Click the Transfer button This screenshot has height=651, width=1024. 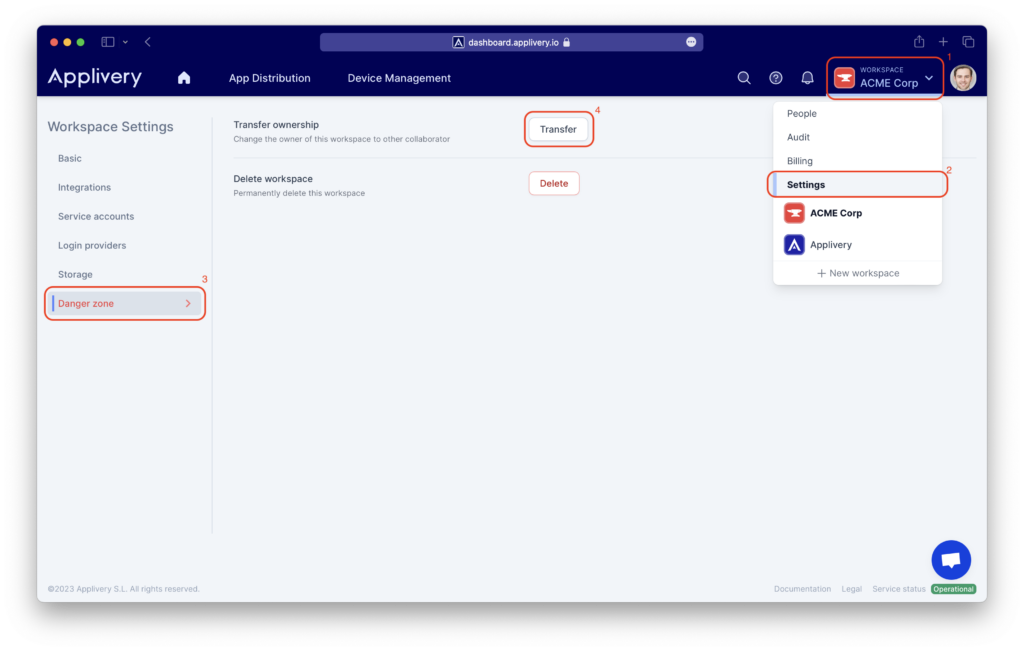pyautogui.click(x=558, y=129)
